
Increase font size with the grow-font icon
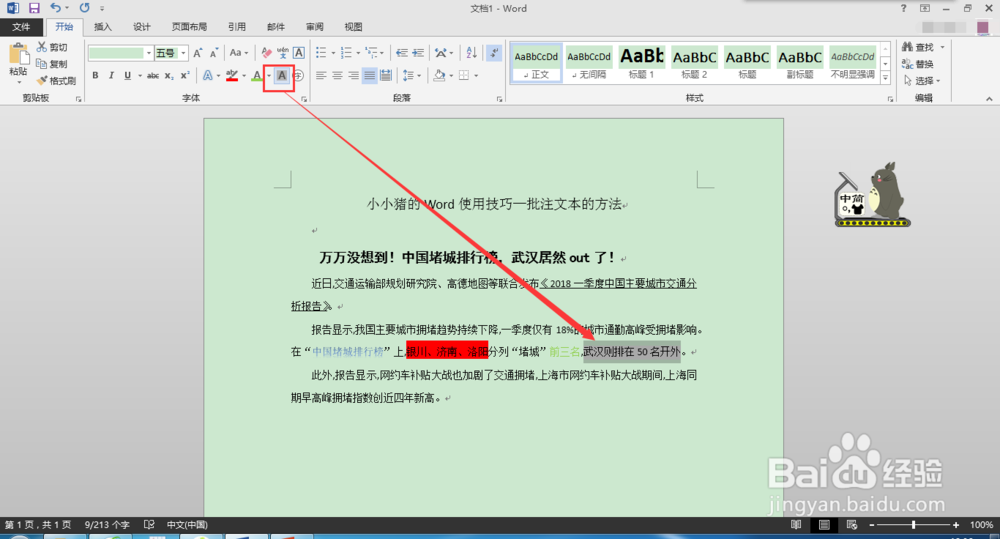coord(198,53)
